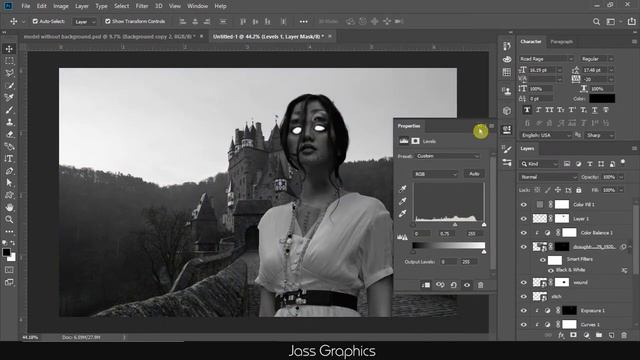Open the Kind layer filter dropdown
This screenshot has width=640, height=360.
point(540,164)
